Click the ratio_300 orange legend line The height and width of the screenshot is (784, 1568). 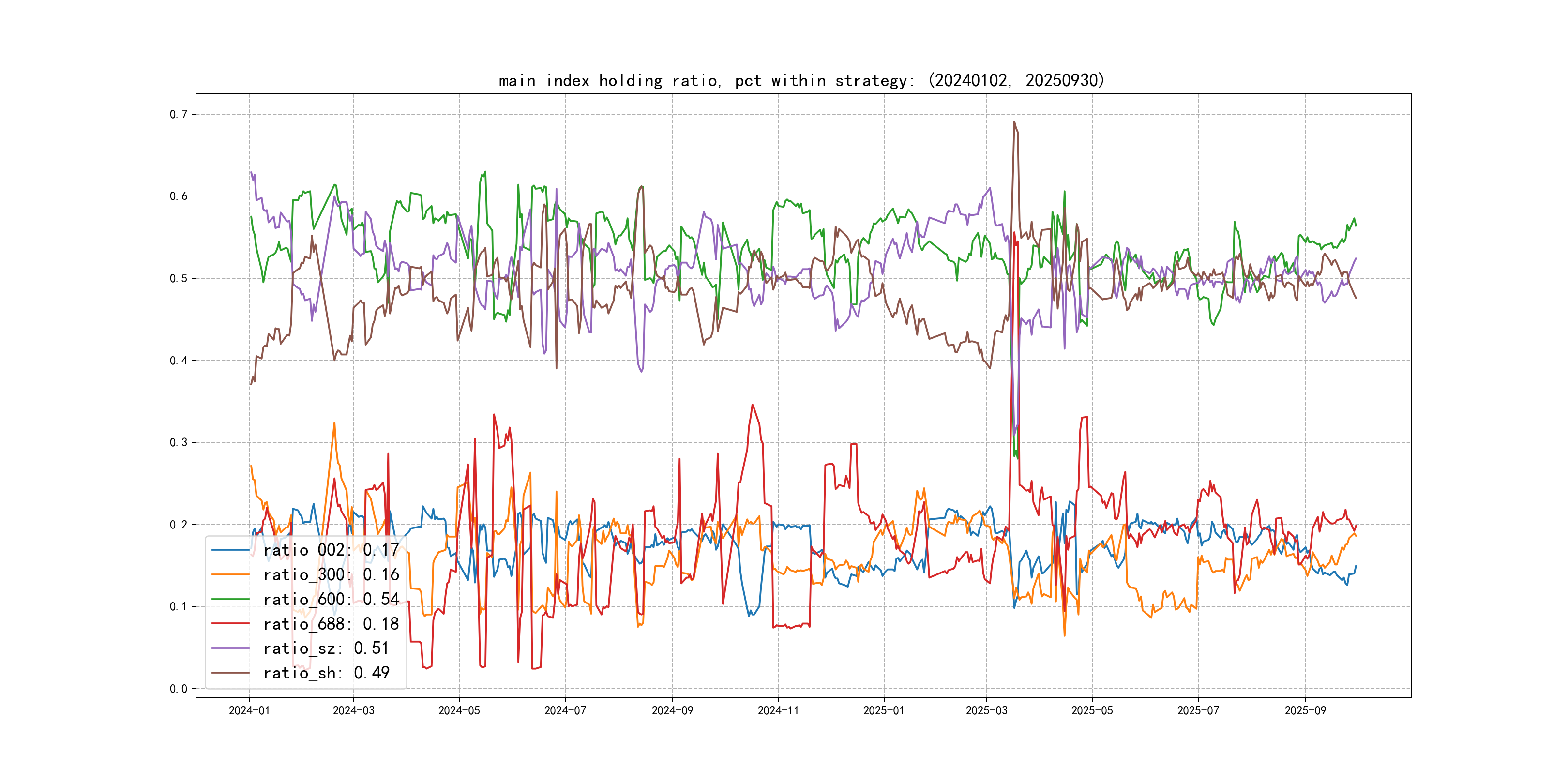230,574
